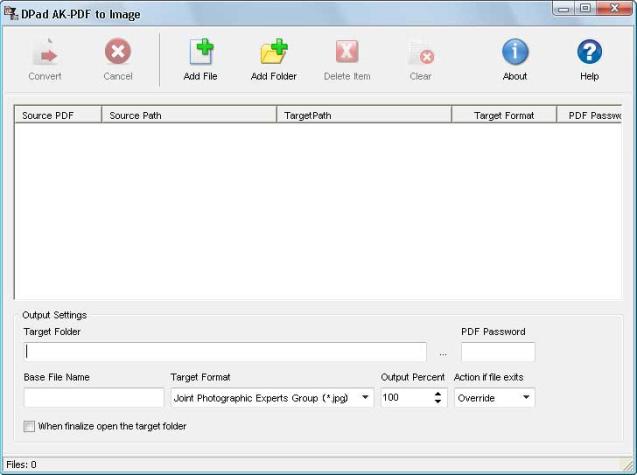637x475 pixels.
Task: Click the Cancel red X icon
Action: click(x=118, y=51)
